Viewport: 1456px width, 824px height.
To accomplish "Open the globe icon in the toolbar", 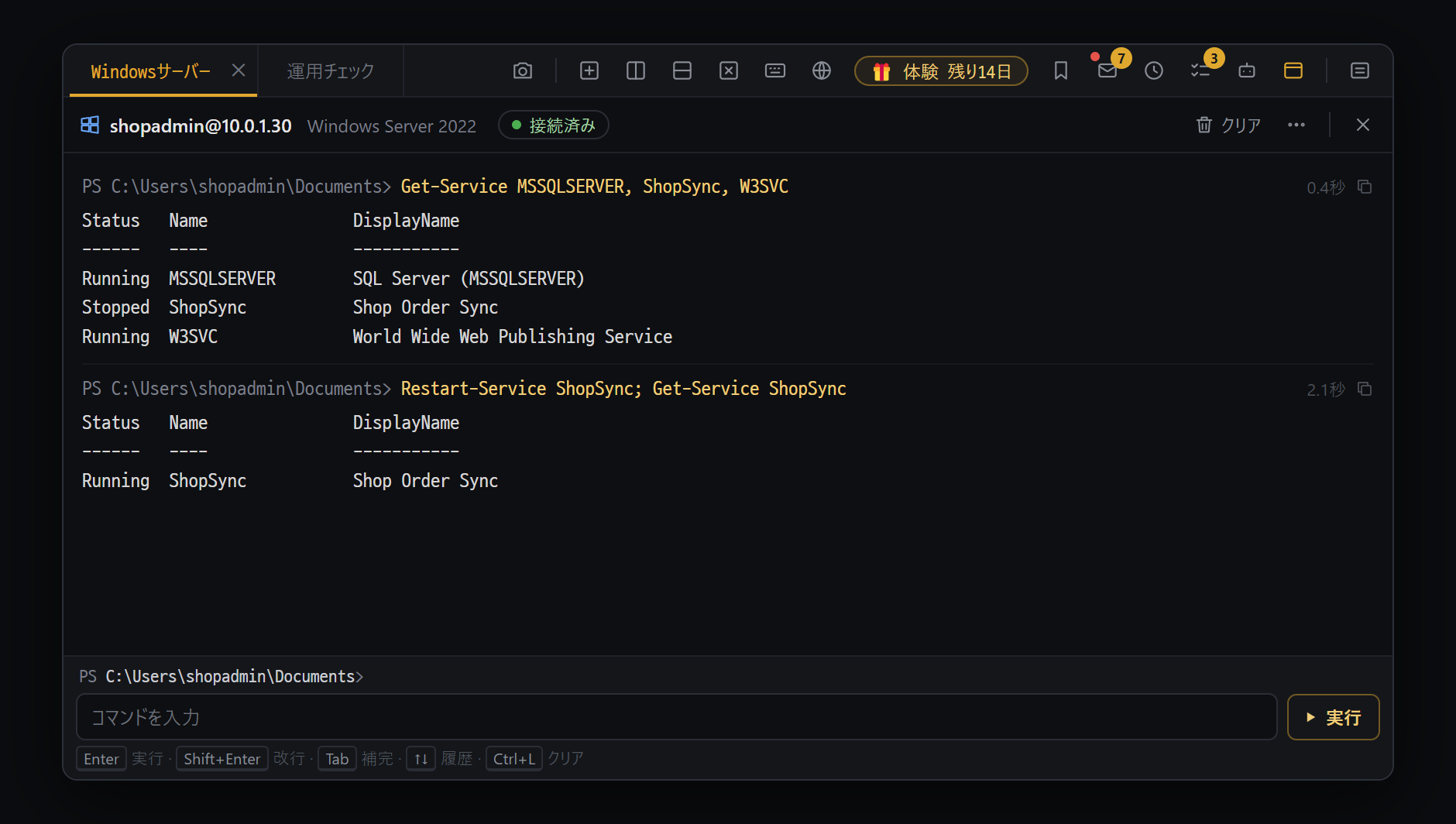I will coord(822,71).
